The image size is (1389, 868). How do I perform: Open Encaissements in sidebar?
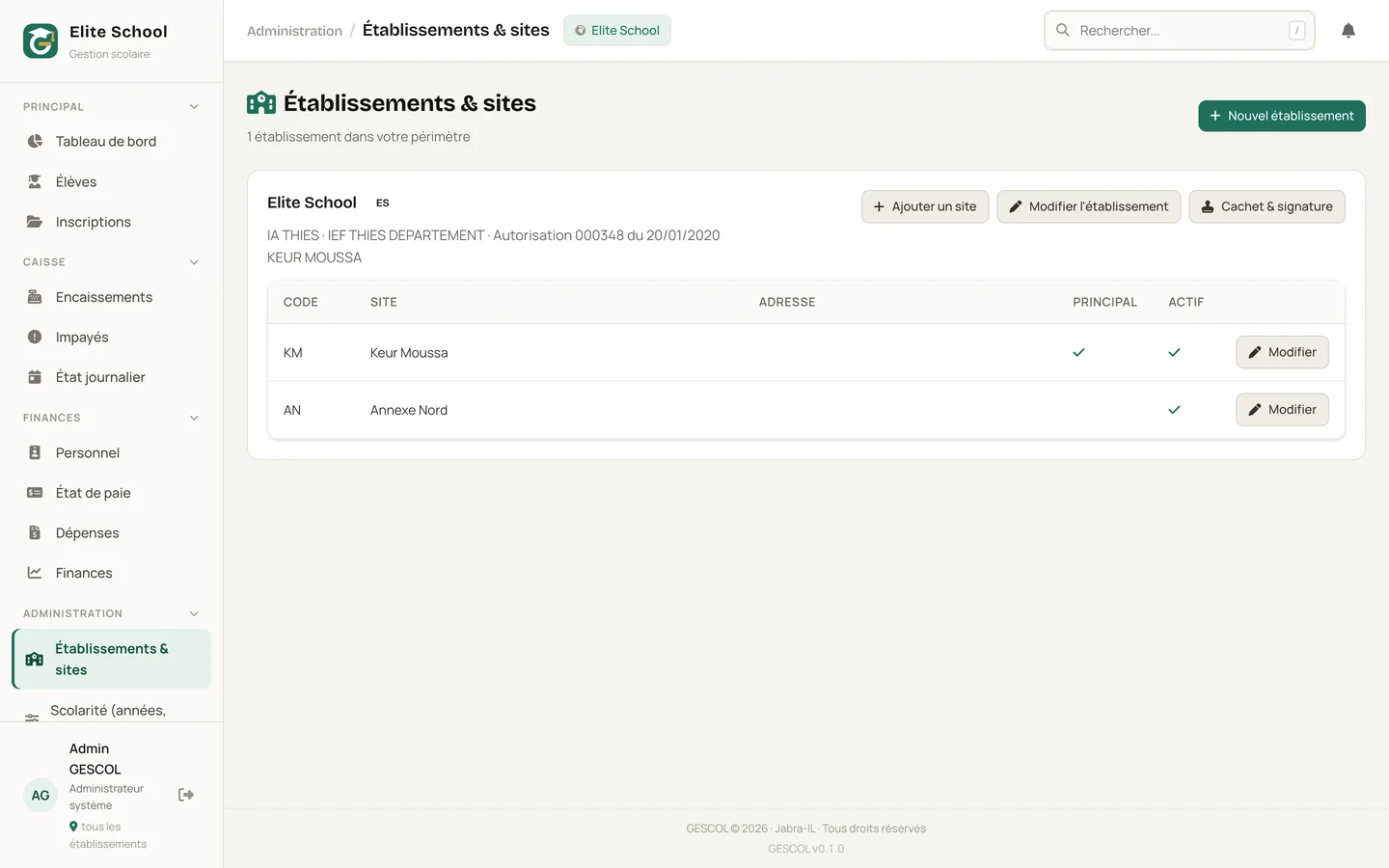(x=111, y=297)
